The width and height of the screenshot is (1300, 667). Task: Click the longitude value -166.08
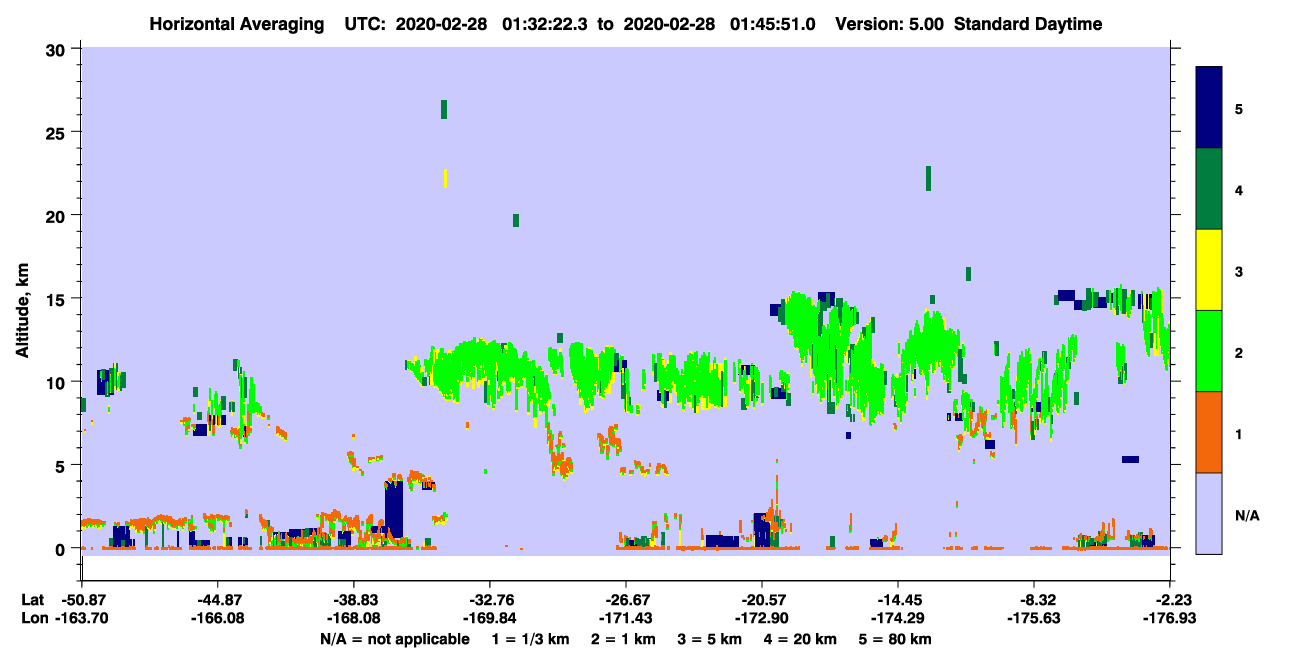tap(217, 618)
